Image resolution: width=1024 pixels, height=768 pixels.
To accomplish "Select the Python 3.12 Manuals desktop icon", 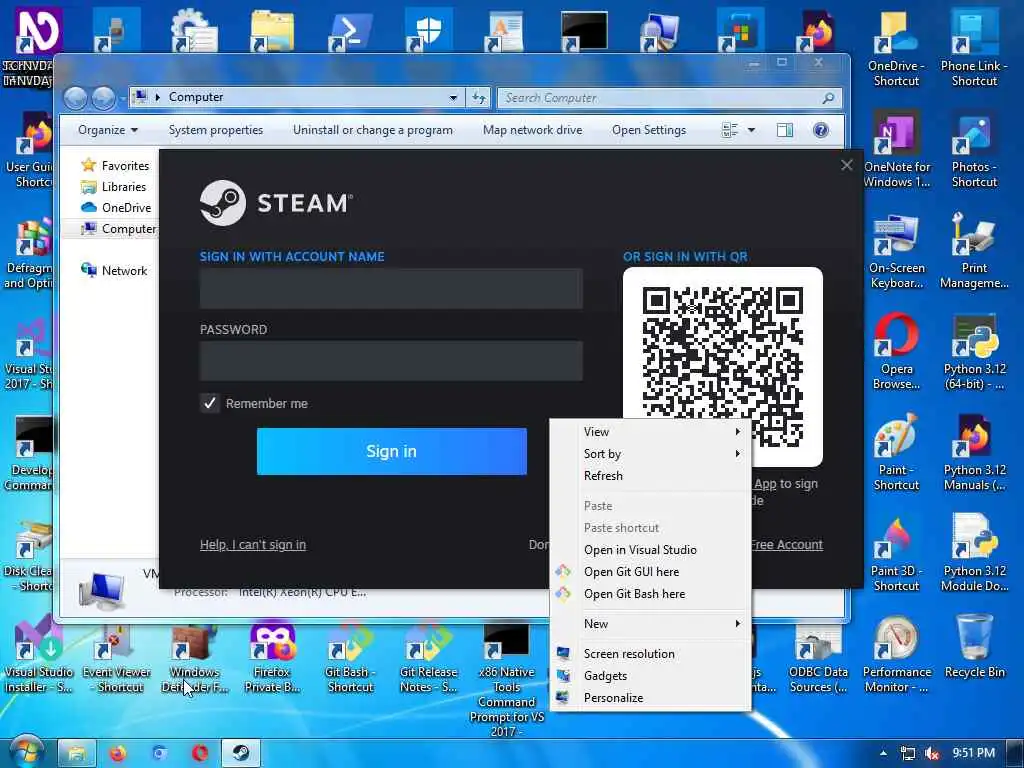I will click(x=974, y=452).
